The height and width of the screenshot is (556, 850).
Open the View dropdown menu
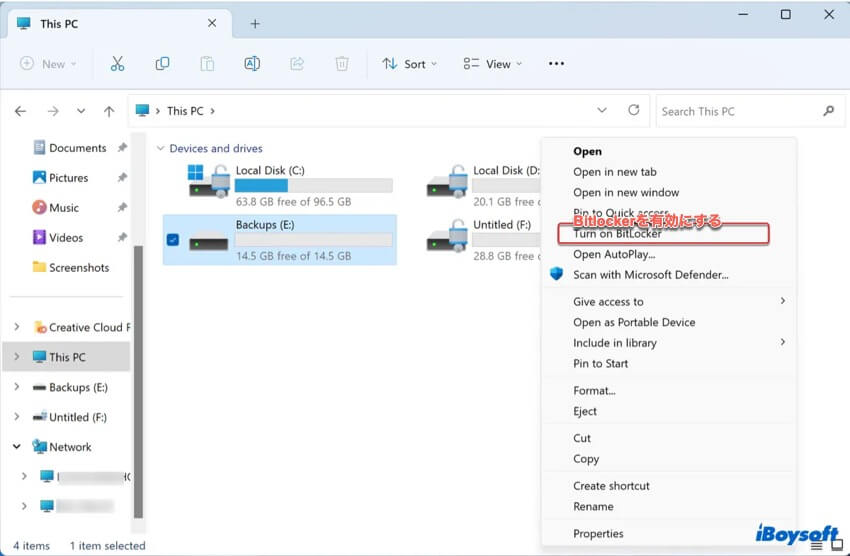[x=493, y=64]
